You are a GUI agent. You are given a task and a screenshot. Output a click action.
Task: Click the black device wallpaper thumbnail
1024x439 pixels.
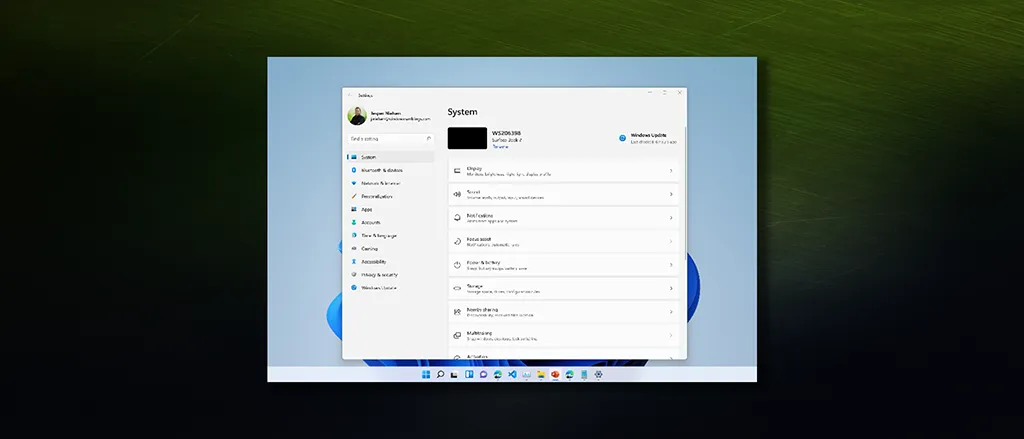click(468, 138)
